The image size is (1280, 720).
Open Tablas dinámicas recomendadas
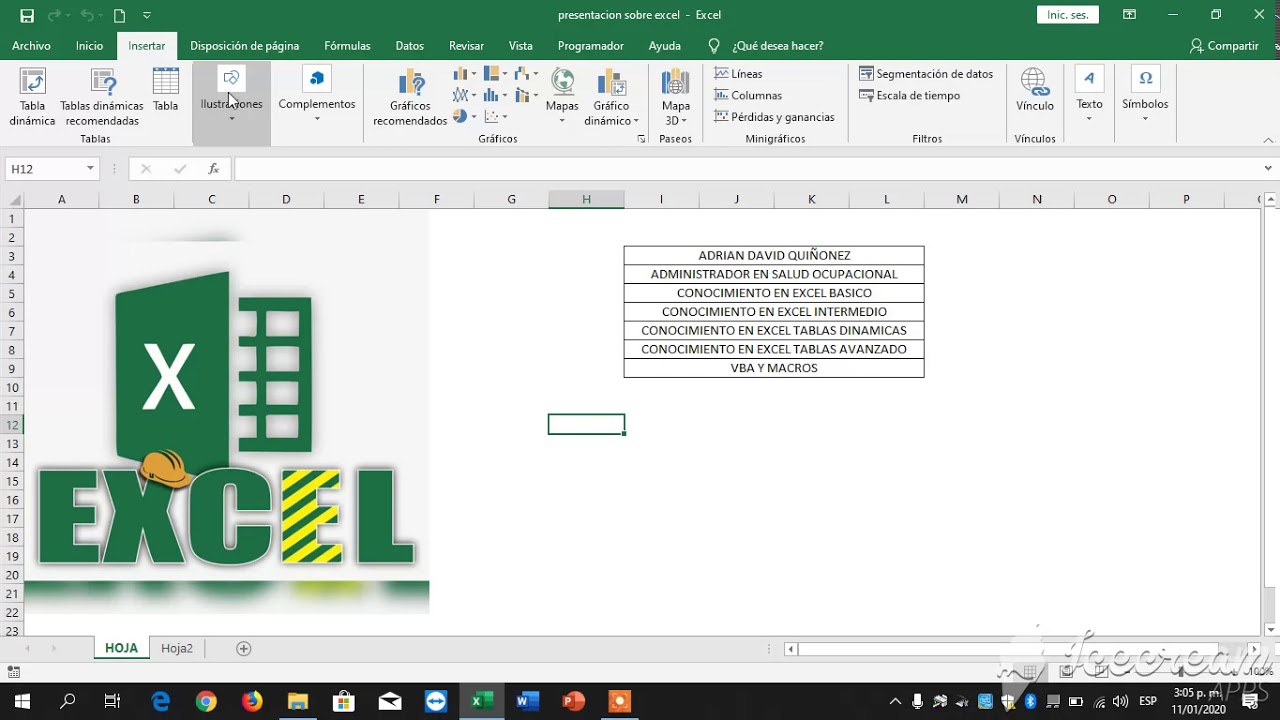click(102, 97)
